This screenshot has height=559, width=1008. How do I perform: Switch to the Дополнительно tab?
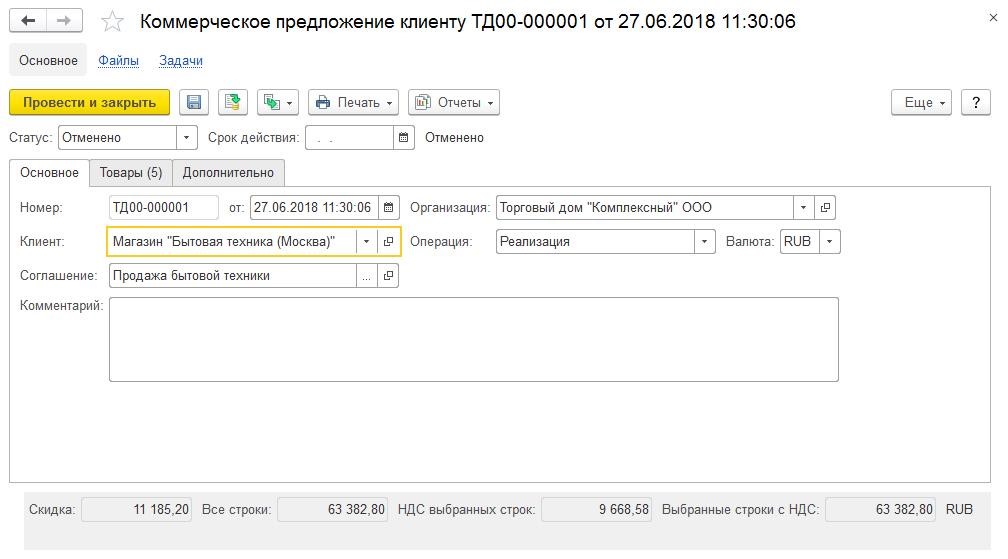228,173
